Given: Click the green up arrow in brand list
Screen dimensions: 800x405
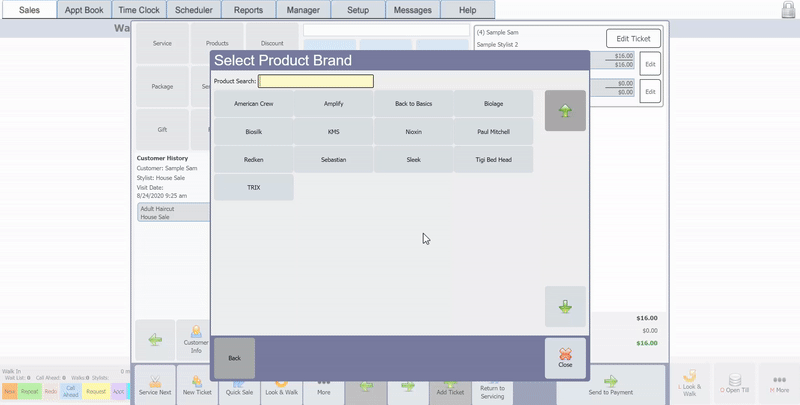Looking at the screenshot, I should click(565, 111).
